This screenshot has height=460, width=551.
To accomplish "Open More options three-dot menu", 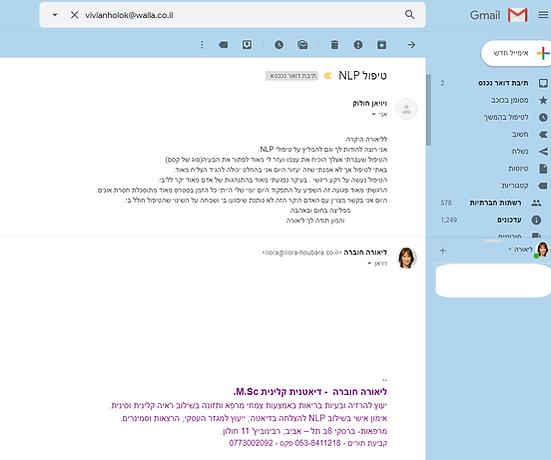I will 202,45.
